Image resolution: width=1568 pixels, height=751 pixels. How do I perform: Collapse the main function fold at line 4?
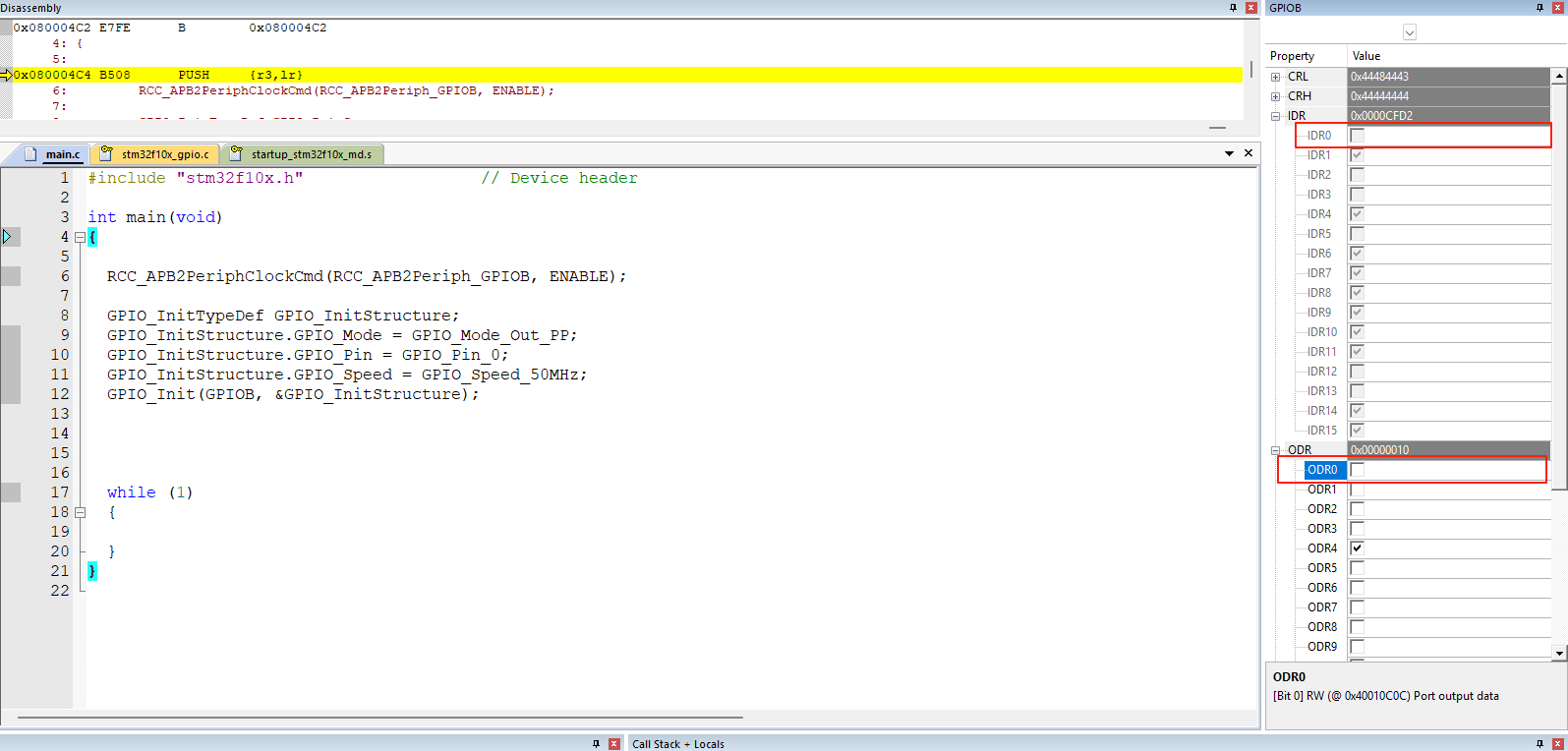[80, 237]
